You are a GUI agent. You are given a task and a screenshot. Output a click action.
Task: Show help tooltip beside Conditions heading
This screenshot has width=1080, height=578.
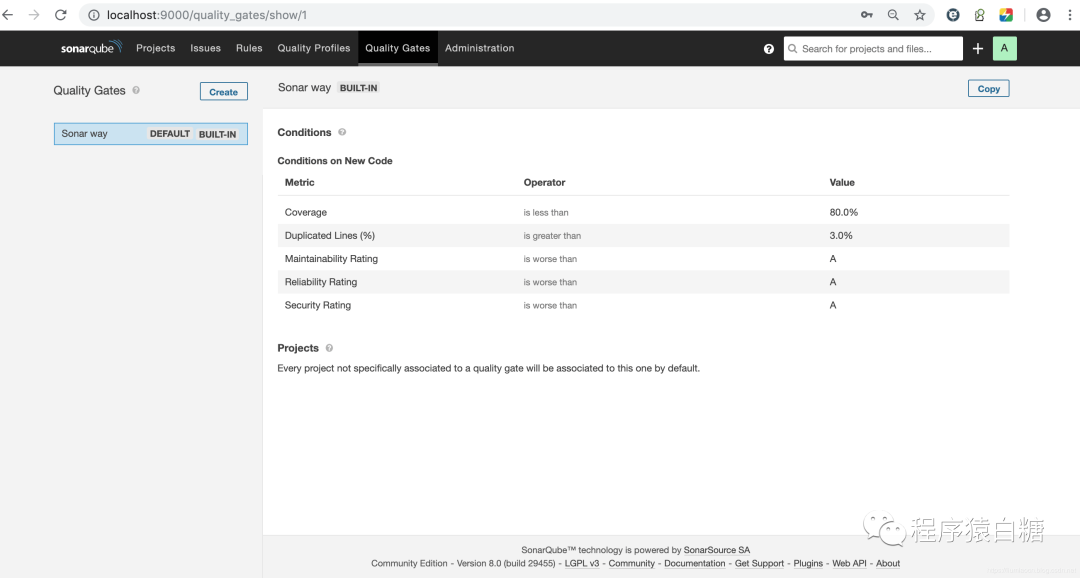(x=342, y=132)
